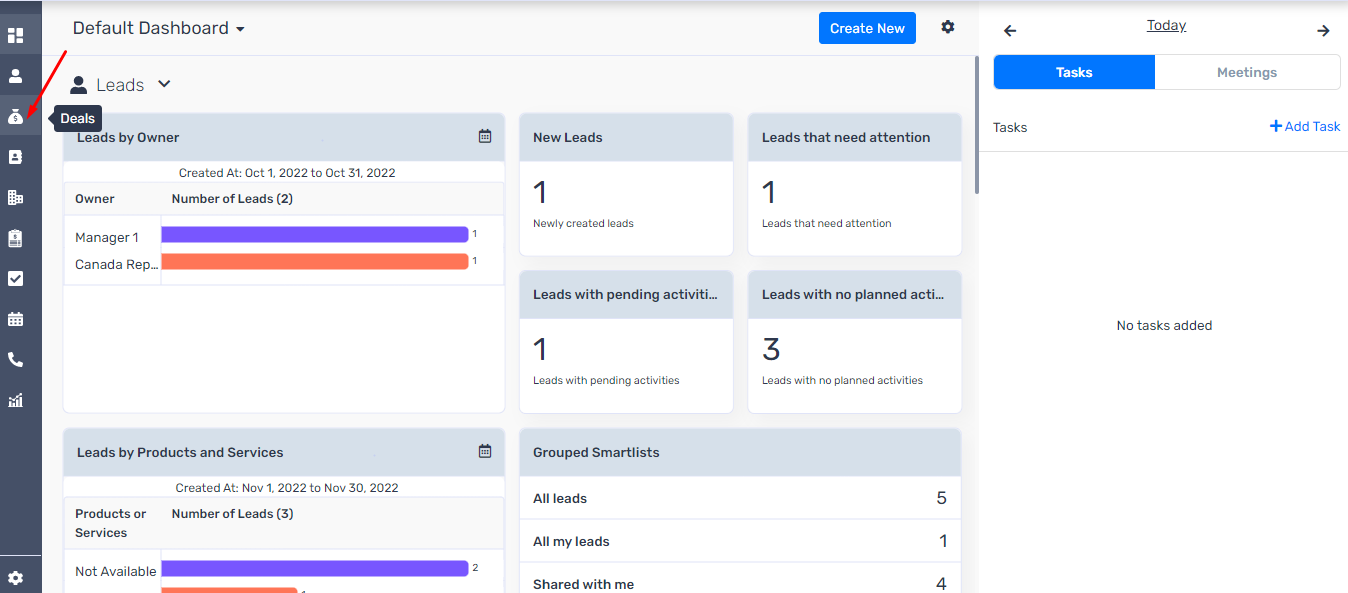The image size is (1348, 593).
Task: Click the Products or Services column header
Action: [x=111, y=523]
